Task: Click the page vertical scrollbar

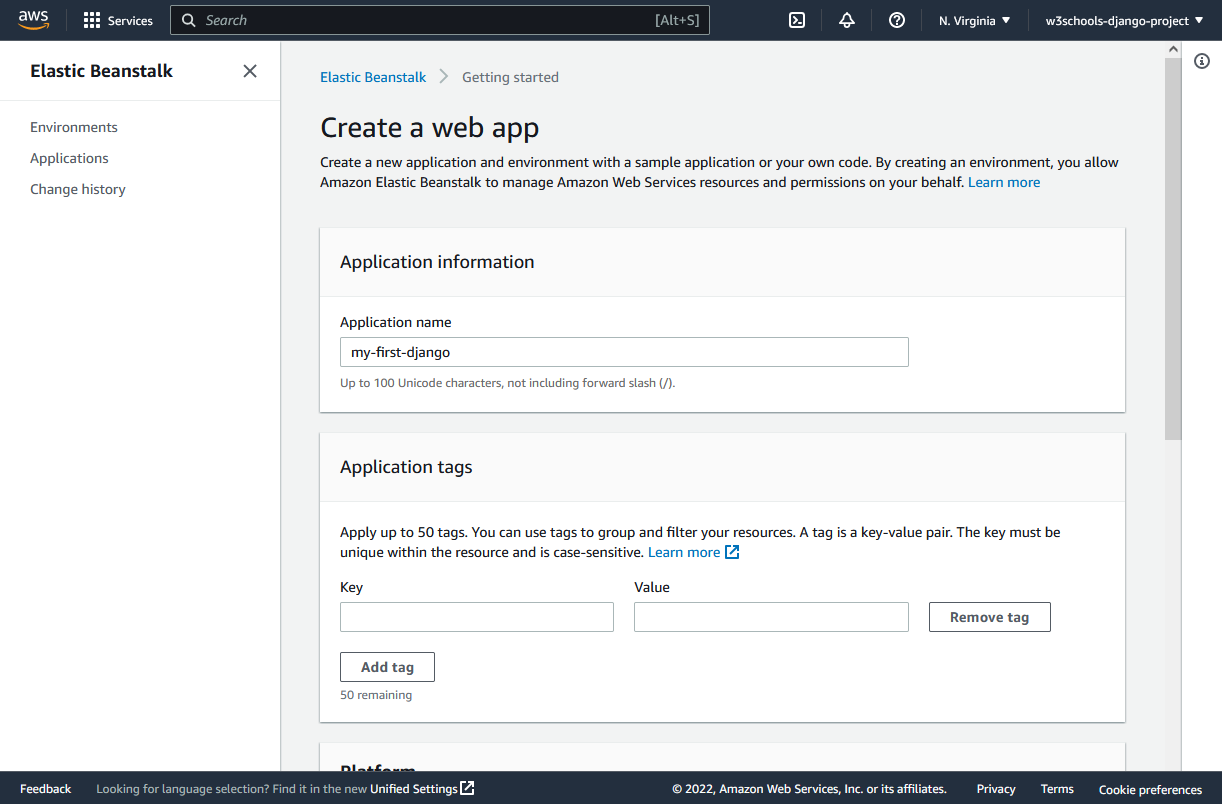Action: 1173,250
